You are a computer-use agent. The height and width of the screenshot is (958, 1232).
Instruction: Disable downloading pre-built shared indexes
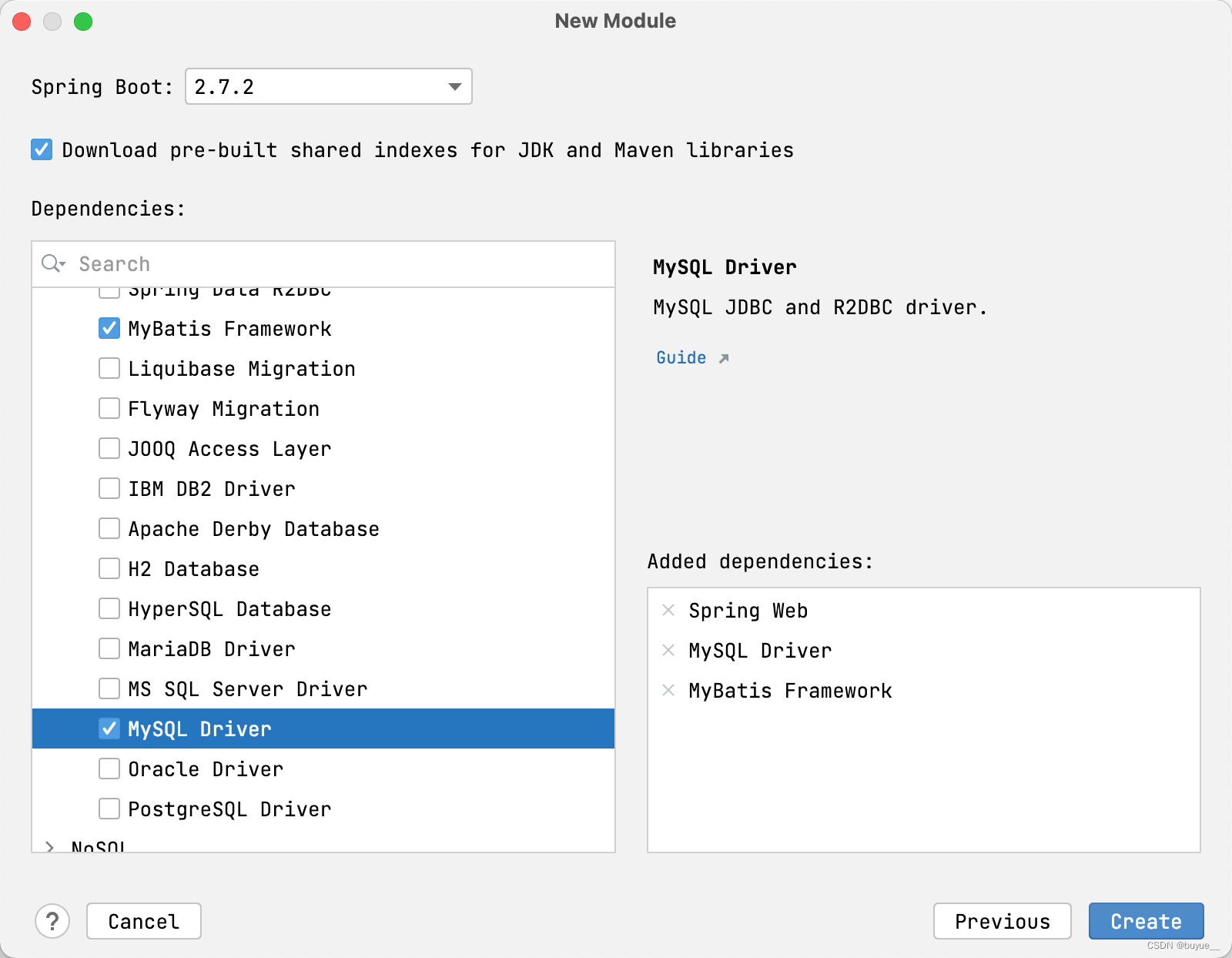tap(41, 149)
